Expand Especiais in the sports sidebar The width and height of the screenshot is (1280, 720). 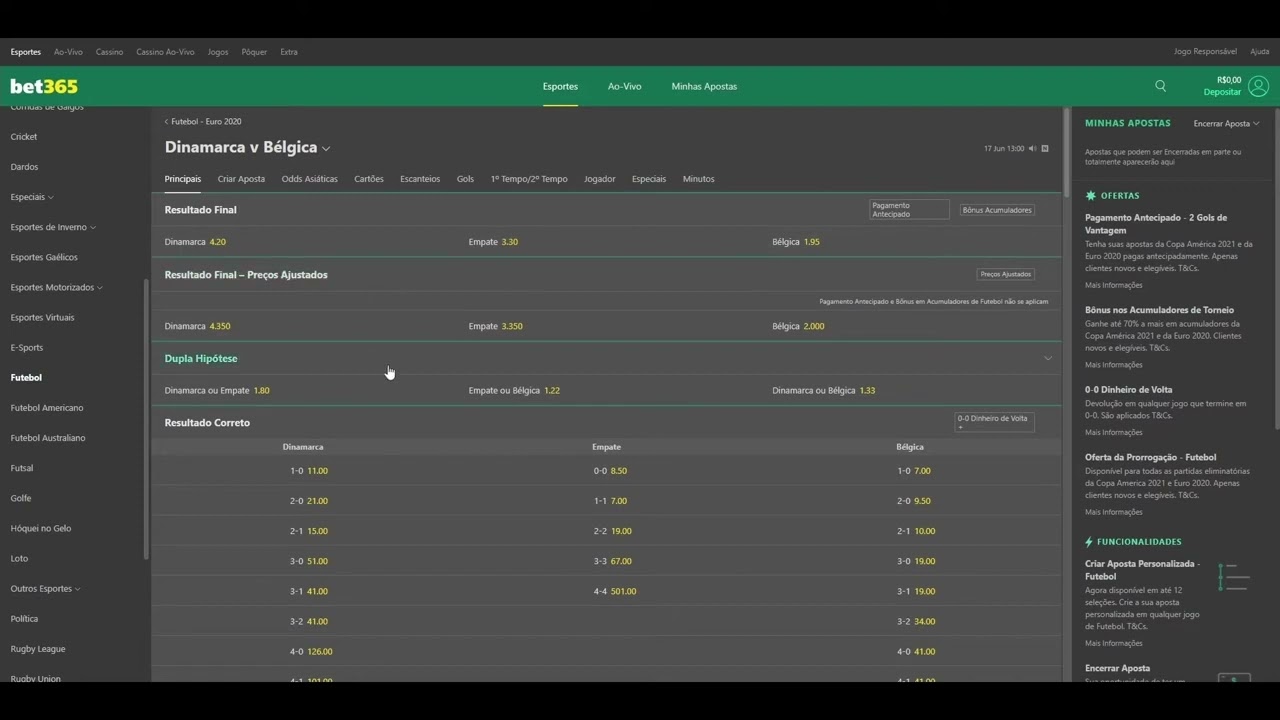tap(32, 197)
